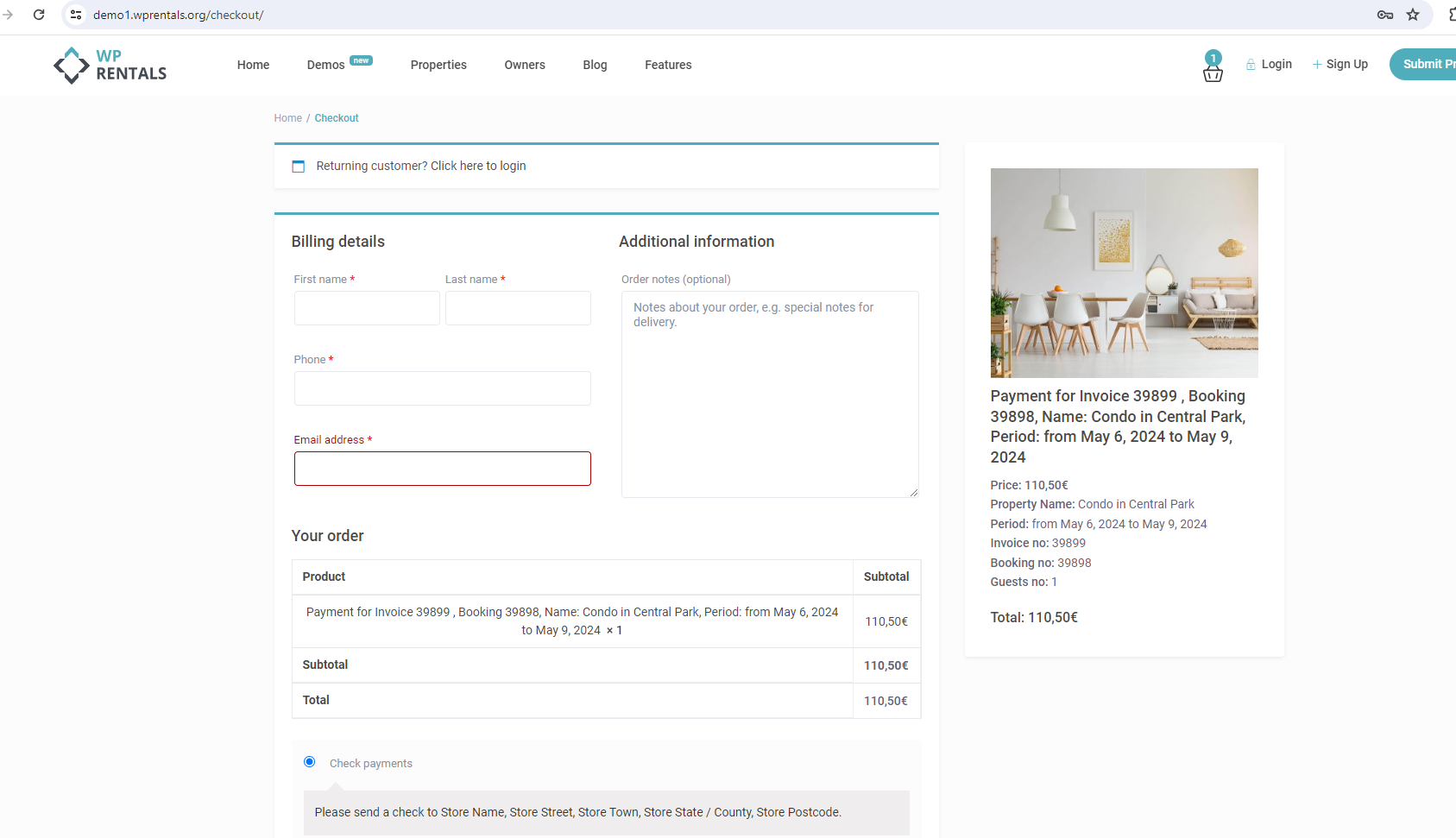
Task: Click the window icon beside Returning customer
Action: click(299, 167)
